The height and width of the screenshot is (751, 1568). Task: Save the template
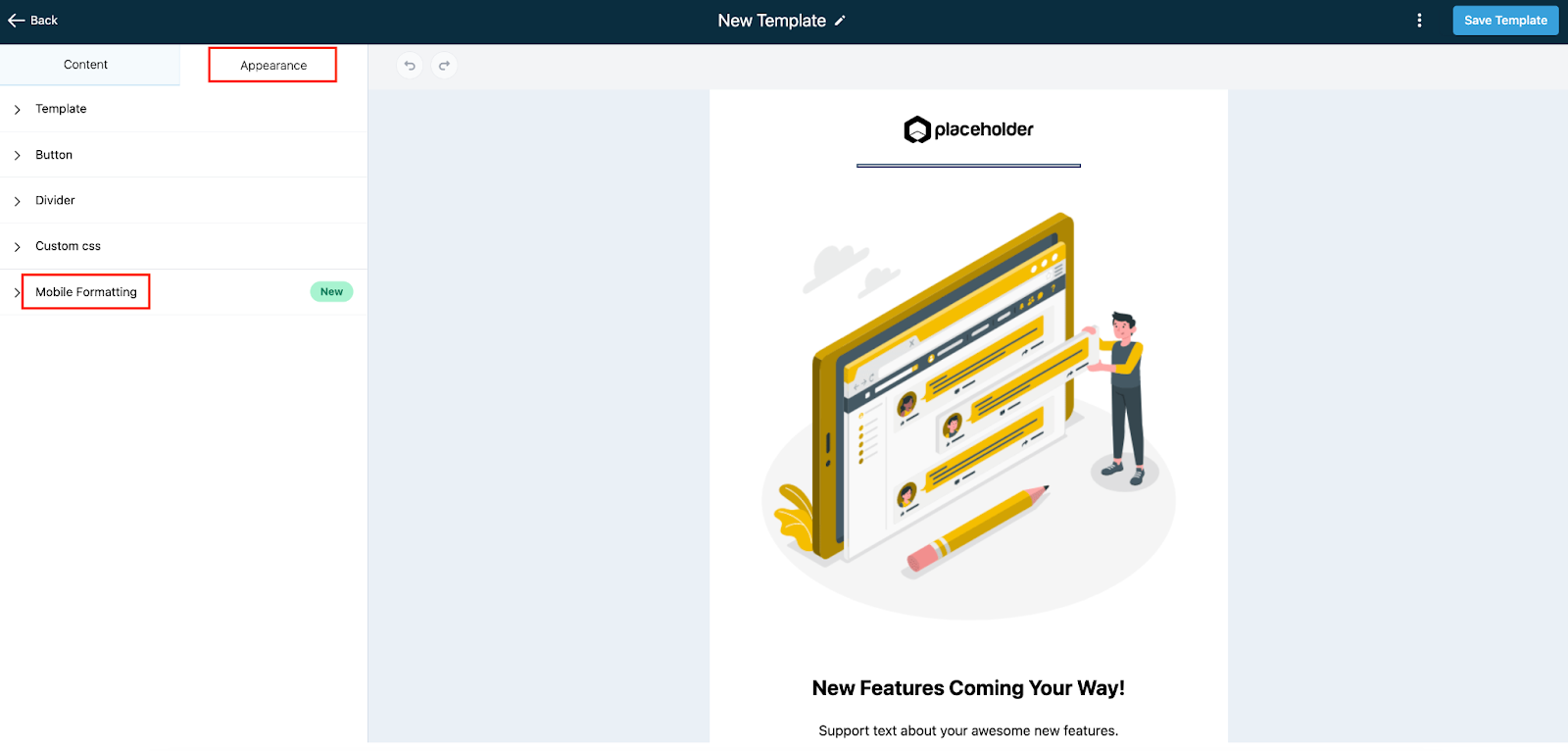tap(1505, 21)
